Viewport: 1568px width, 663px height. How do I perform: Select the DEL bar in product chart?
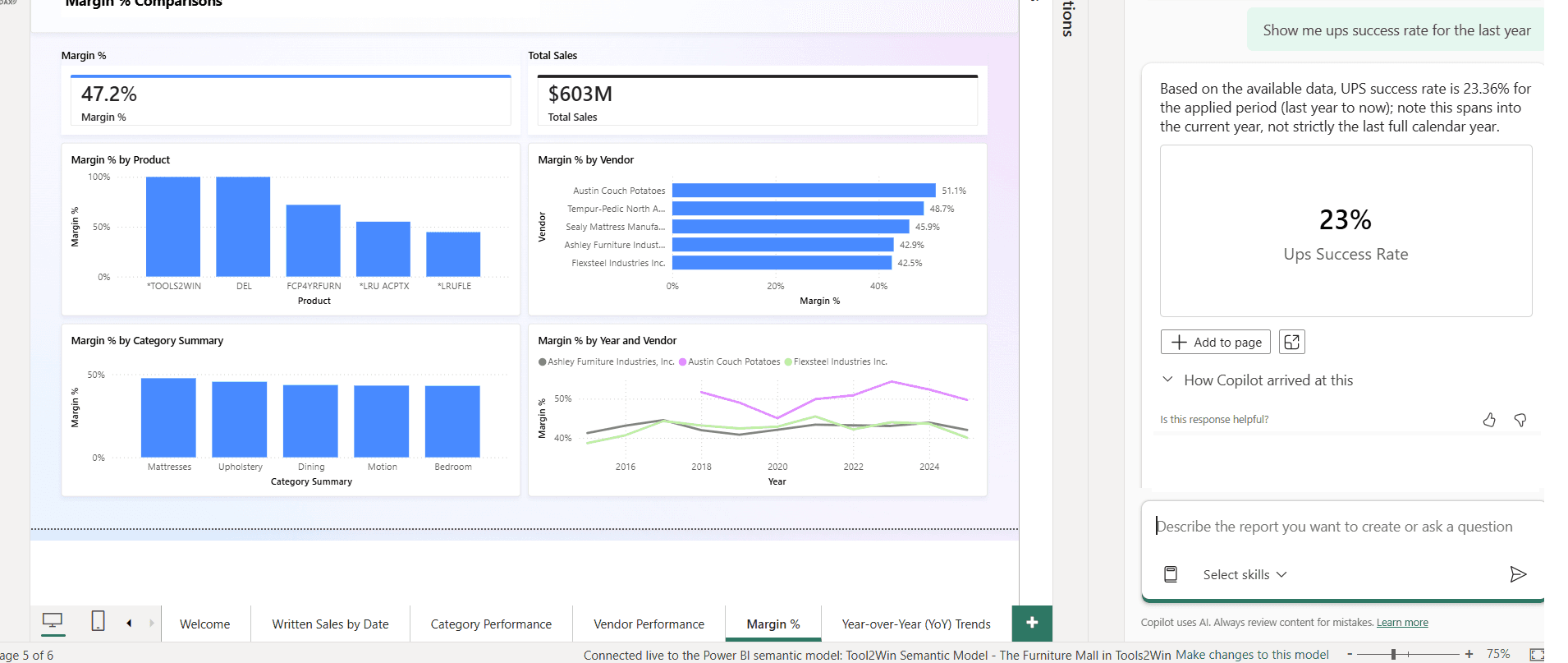point(243,227)
